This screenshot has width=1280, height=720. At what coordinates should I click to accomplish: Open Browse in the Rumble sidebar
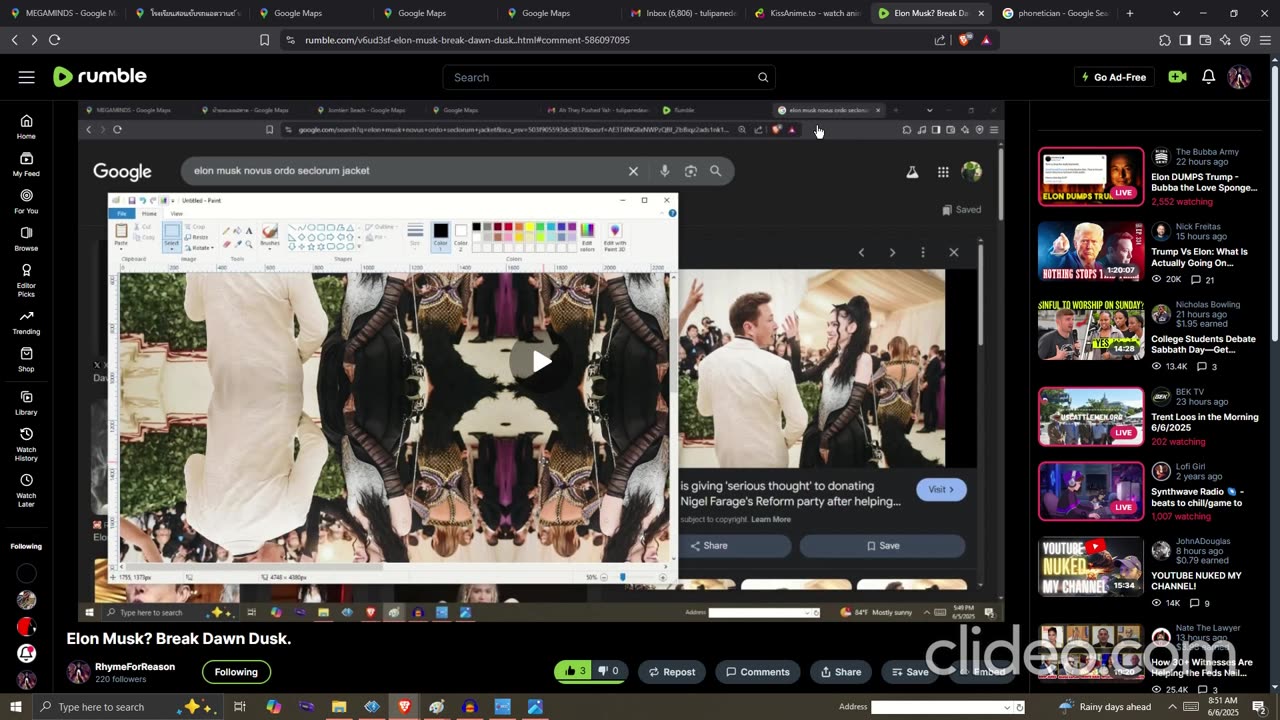point(26,239)
